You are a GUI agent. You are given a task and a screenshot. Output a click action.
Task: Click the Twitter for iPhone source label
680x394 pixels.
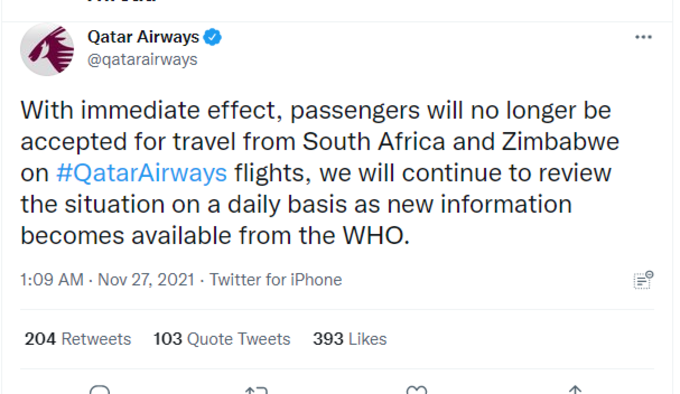click(276, 280)
